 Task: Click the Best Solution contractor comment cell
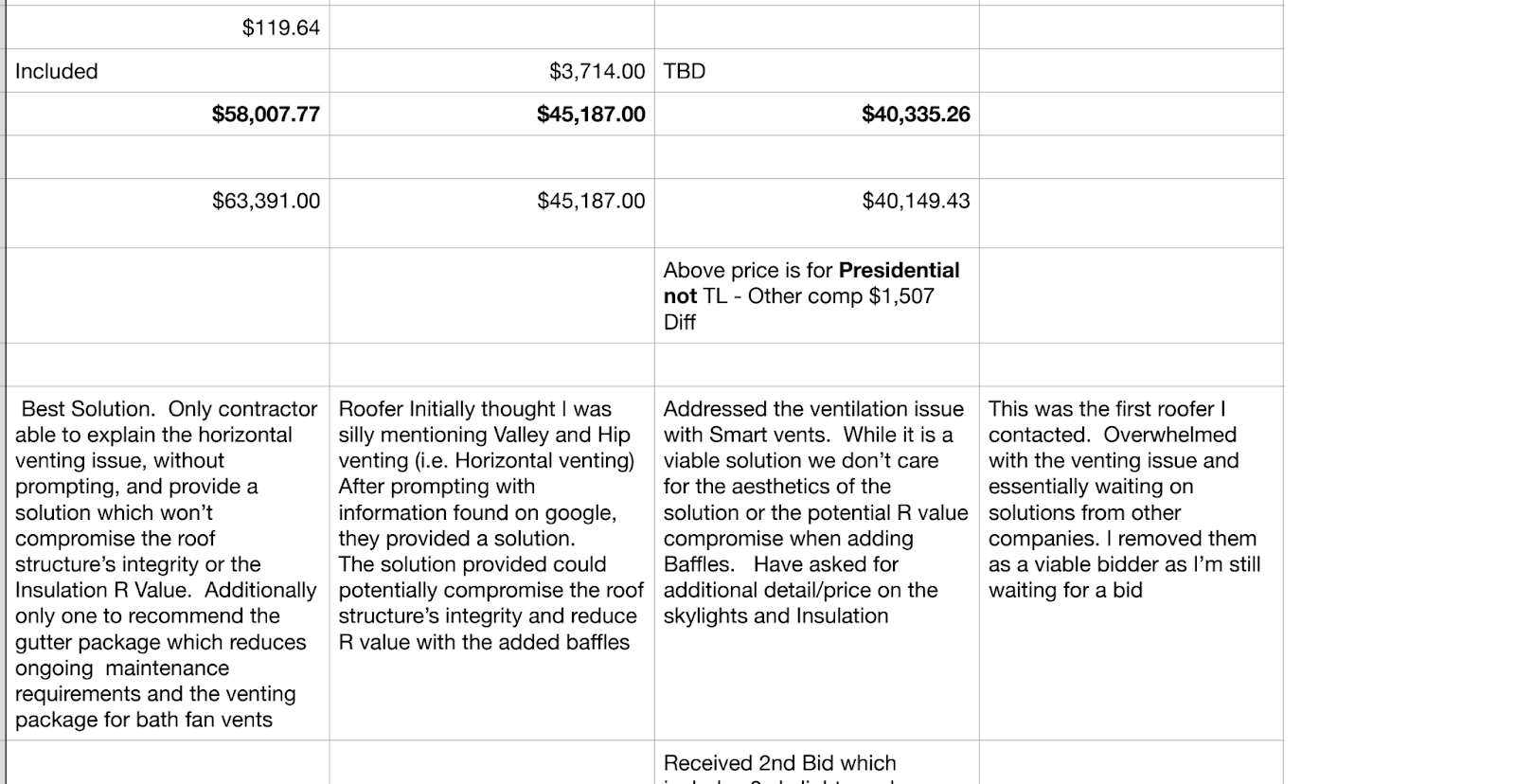[167, 563]
